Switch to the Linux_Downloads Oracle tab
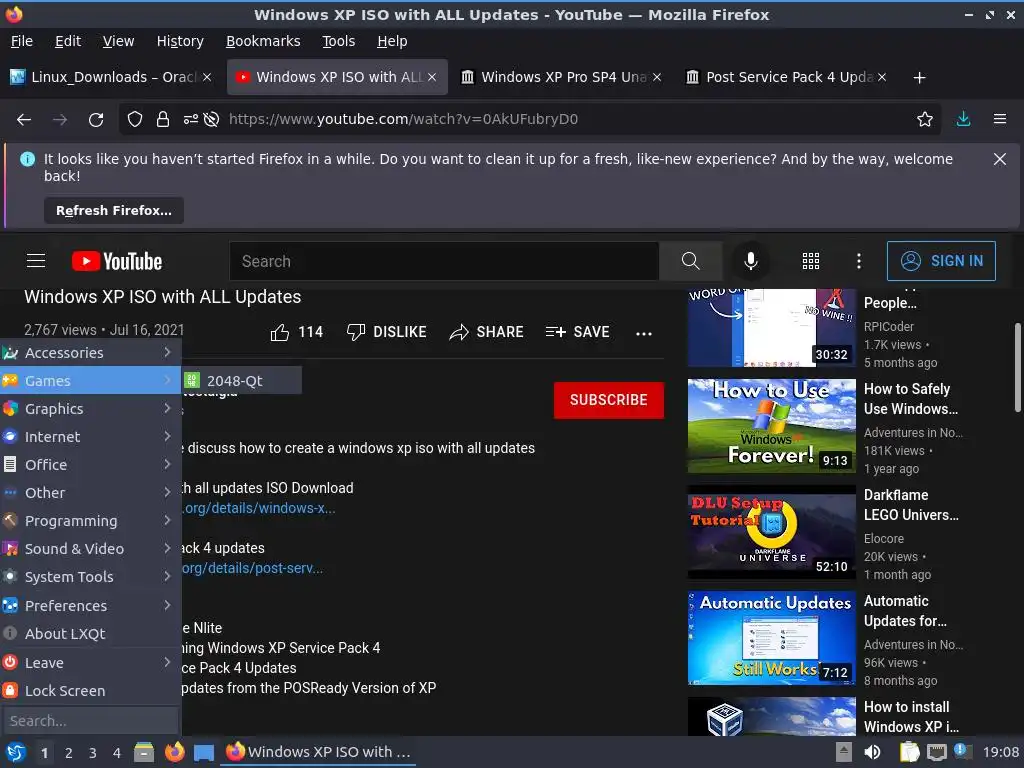 pyautogui.click(x=112, y=77)
